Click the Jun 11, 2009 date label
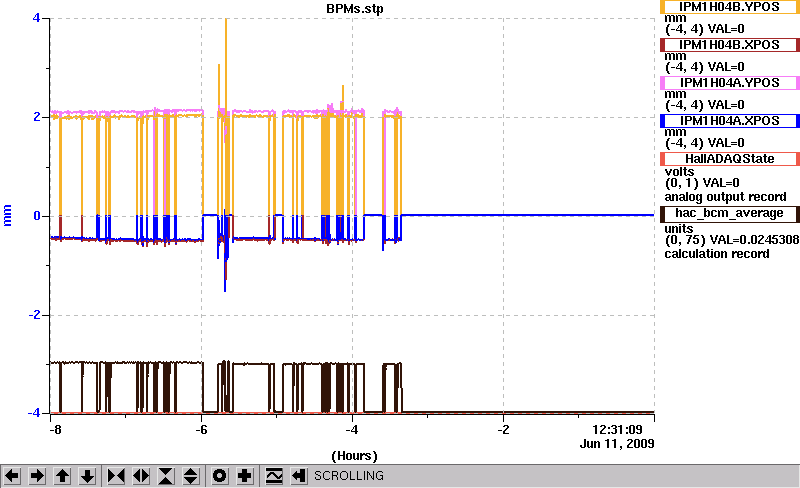This screenshot has height=488, width=800. [x=617, y=444]
